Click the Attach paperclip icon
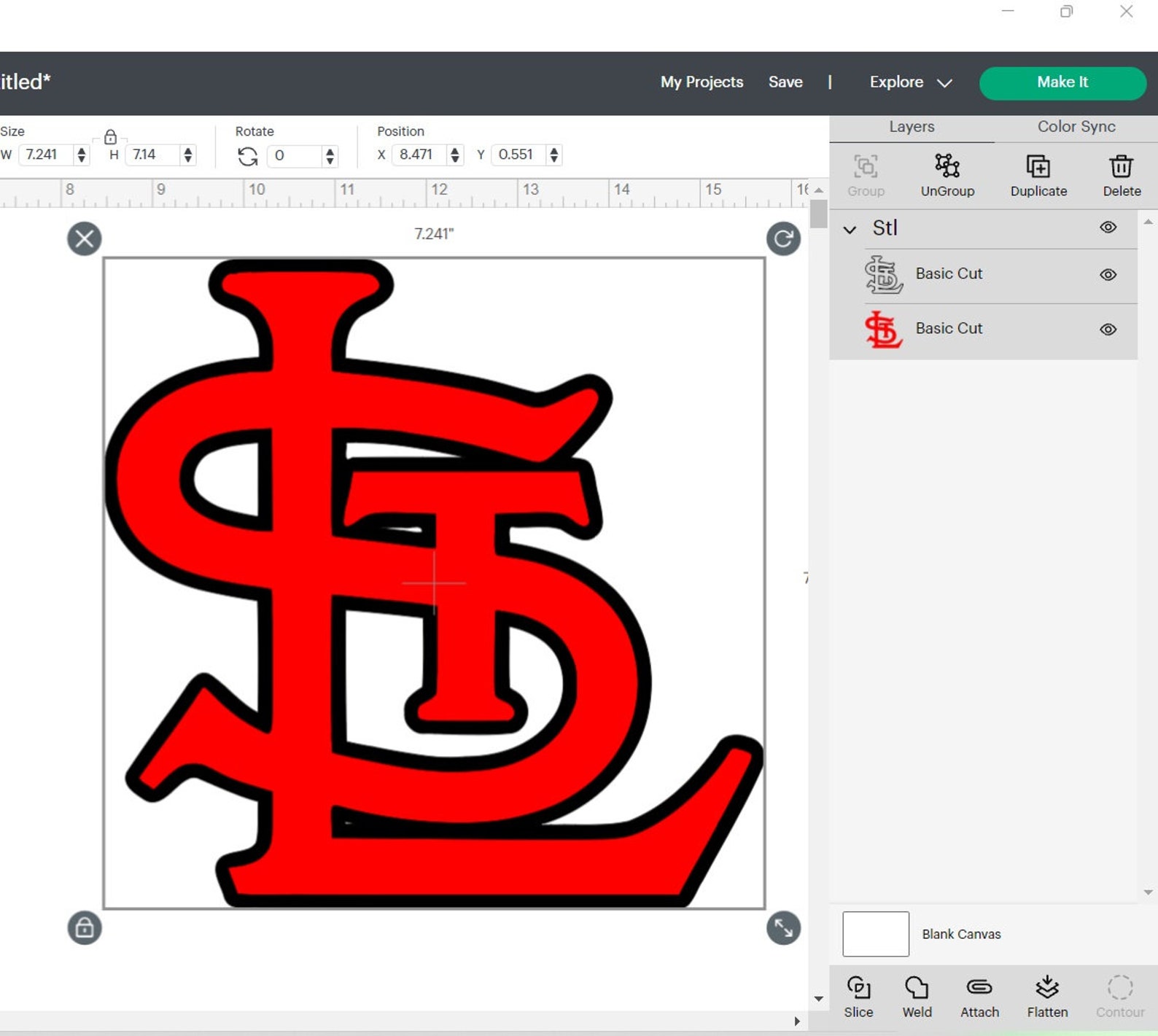 click(979, 987)
